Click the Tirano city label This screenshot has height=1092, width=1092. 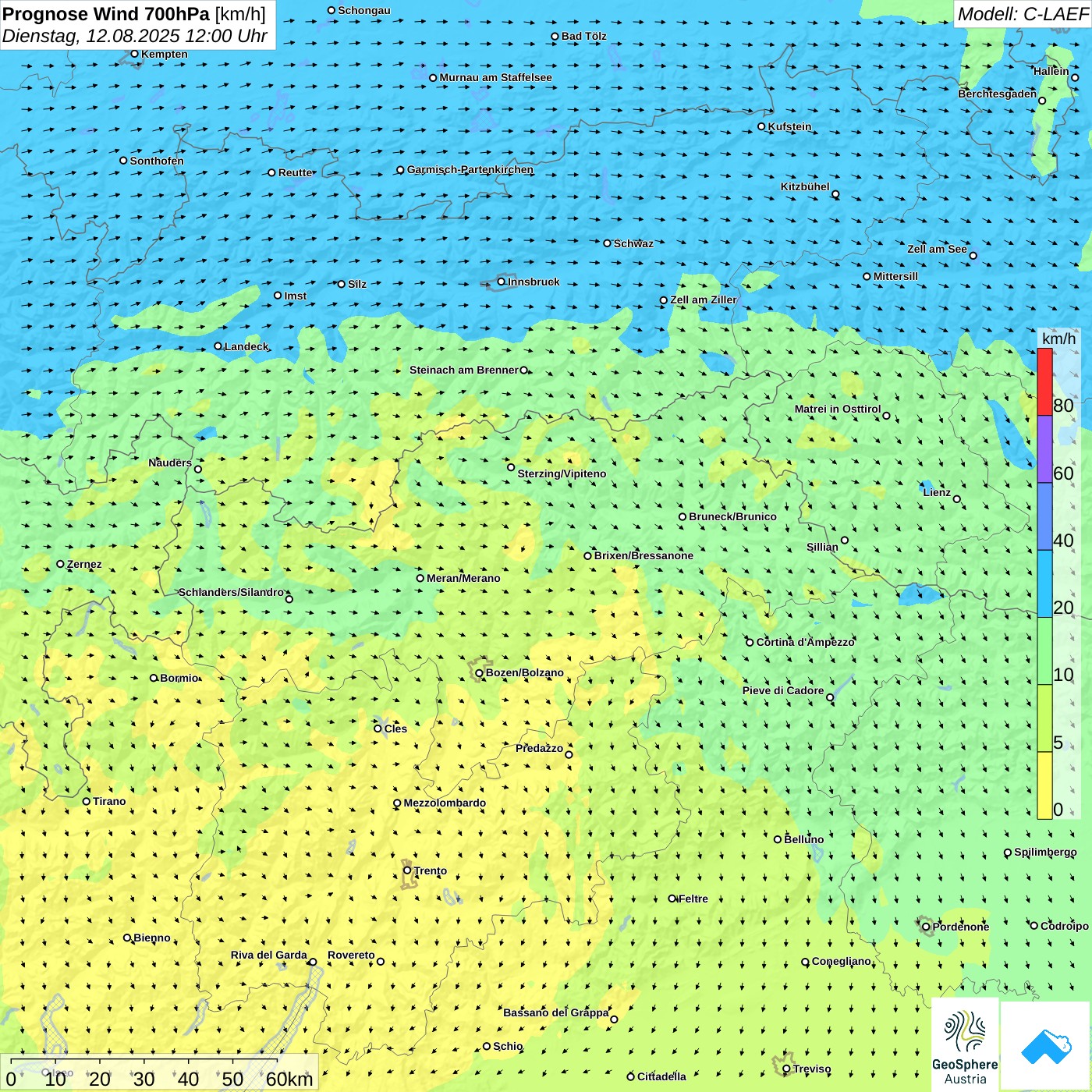point(109,801)
